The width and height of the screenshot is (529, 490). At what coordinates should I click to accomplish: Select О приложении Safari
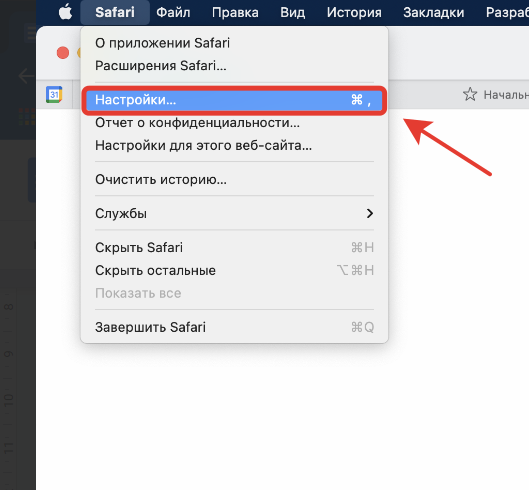coord(234,43)
